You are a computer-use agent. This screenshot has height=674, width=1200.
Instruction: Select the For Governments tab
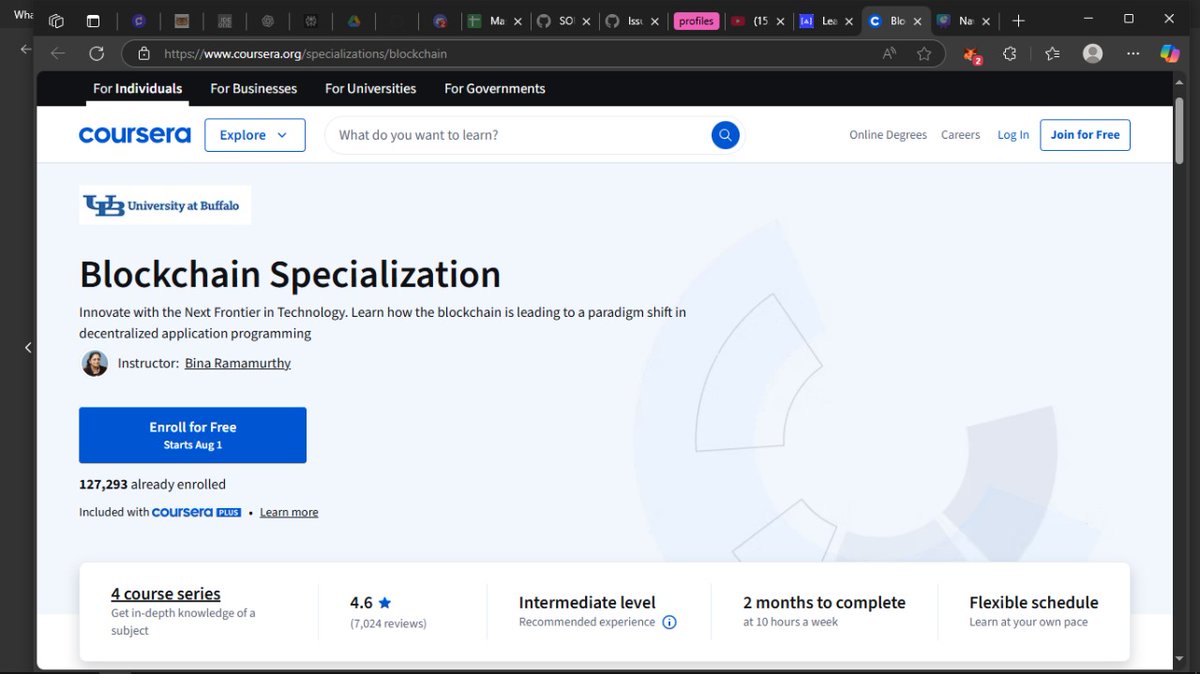495,88
